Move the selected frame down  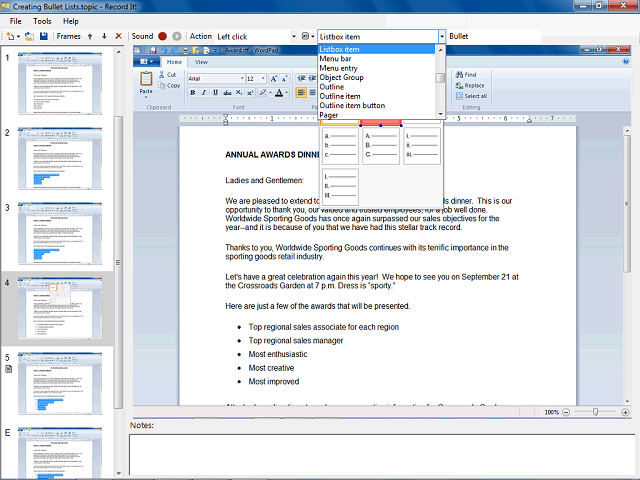pos(104,36)
